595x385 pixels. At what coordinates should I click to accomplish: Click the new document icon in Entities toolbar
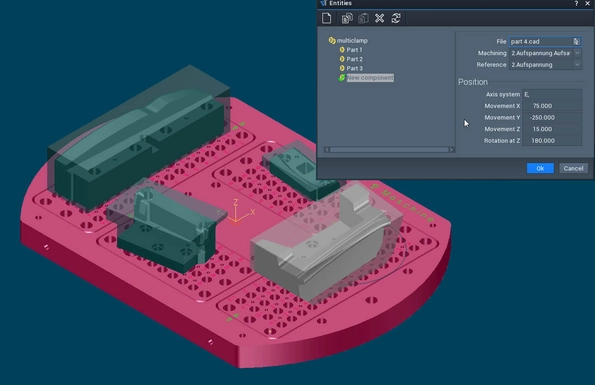point(327,18)
